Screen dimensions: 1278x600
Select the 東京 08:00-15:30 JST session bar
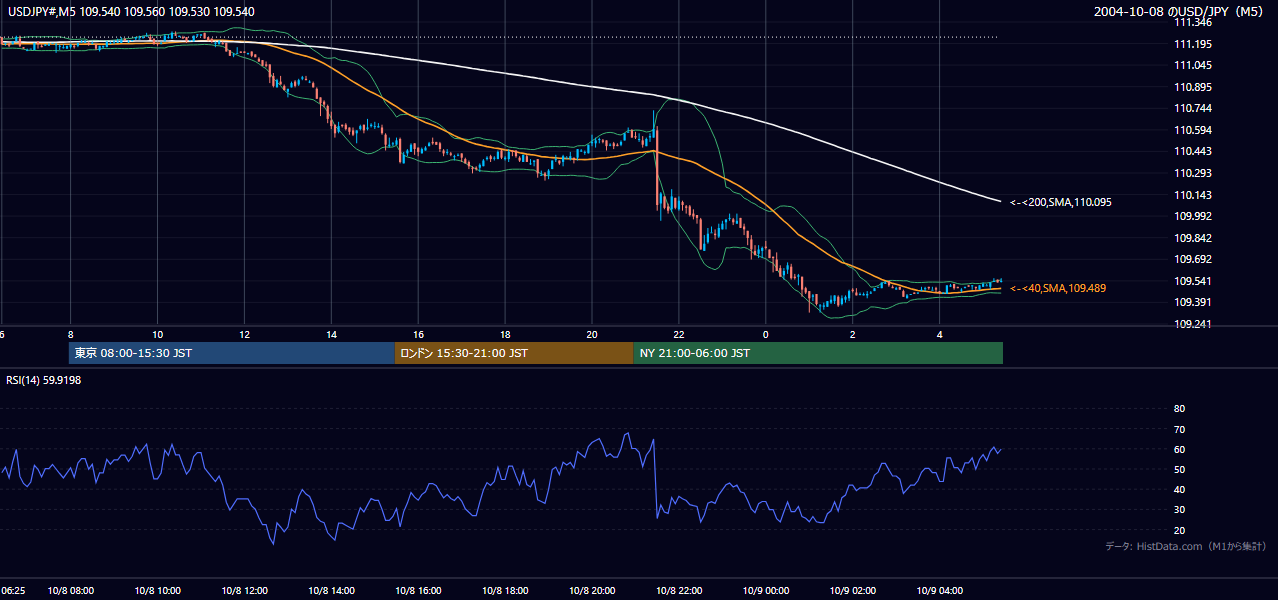coord(232,353)
